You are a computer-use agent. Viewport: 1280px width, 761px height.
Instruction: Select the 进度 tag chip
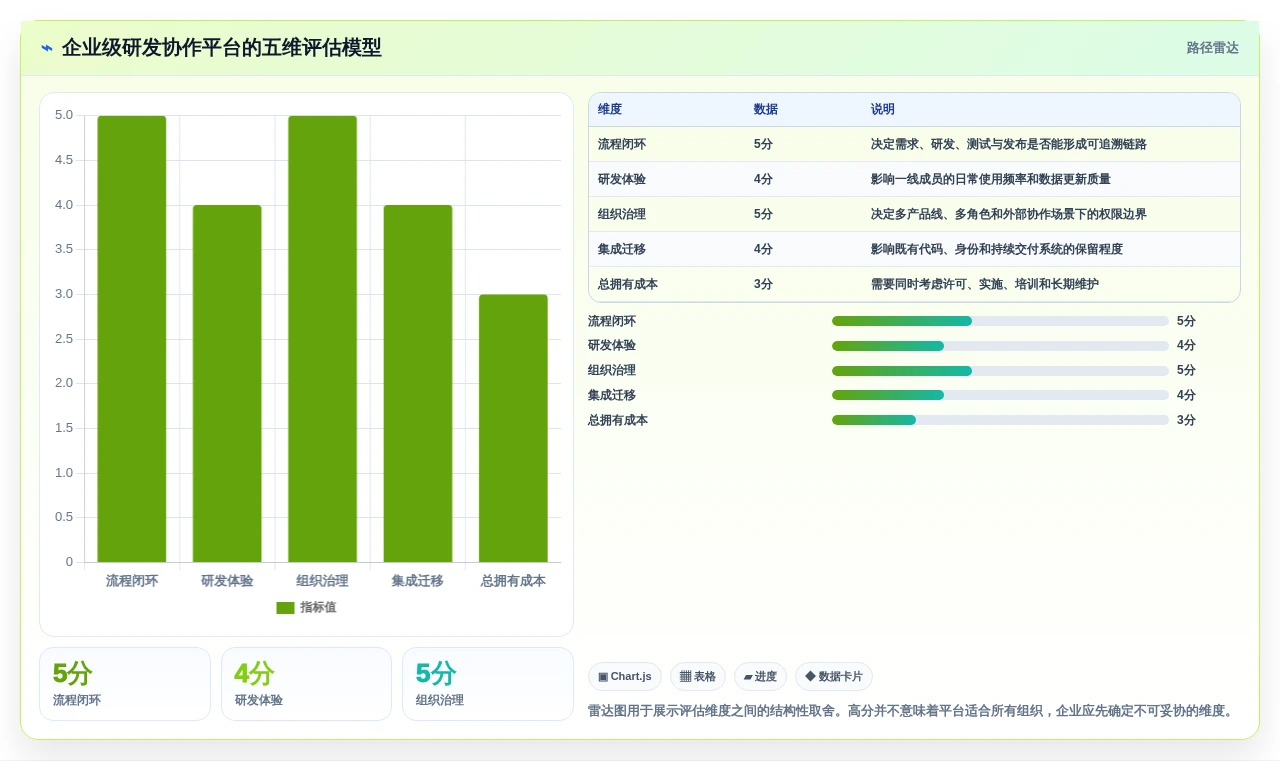point(760,677)
